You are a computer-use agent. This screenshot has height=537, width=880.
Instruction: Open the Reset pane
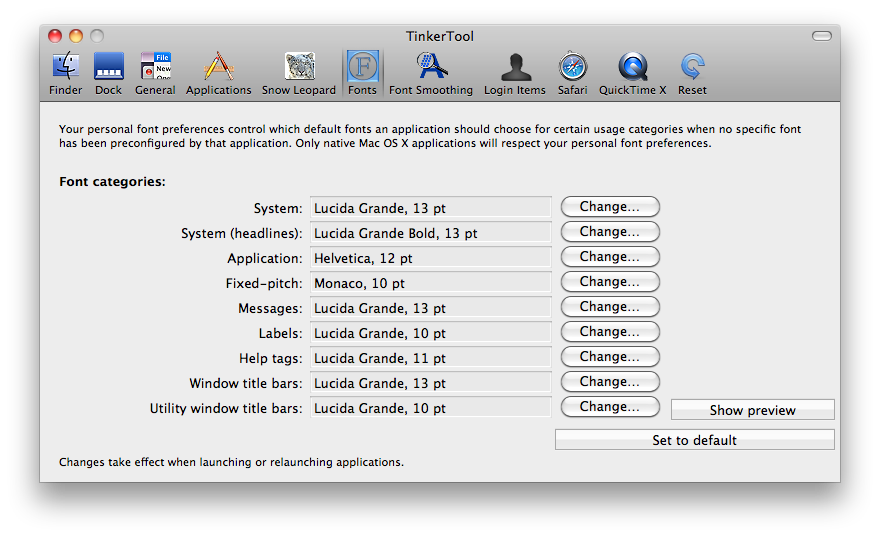[x=692, y=74]
